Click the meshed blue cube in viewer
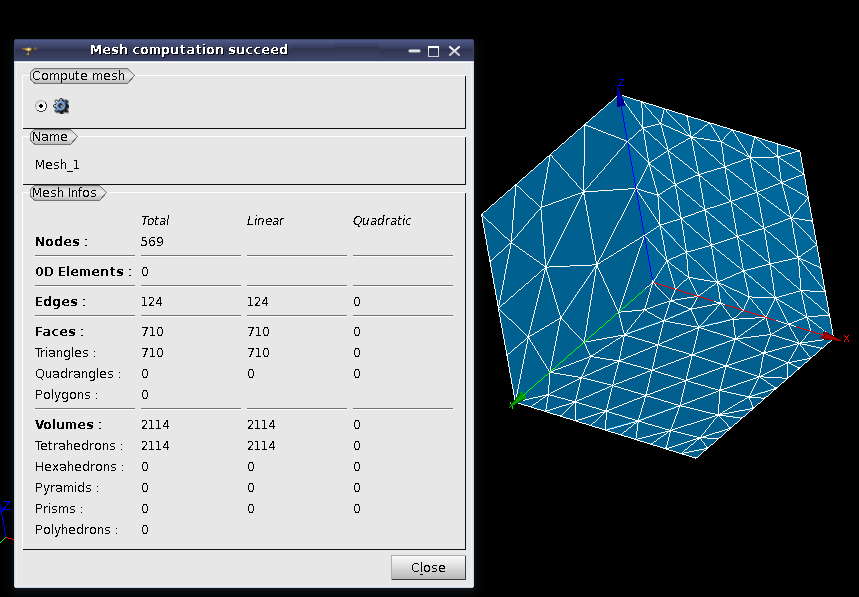The height and width of the screenshot is (597, 859). tap(657, 274)
